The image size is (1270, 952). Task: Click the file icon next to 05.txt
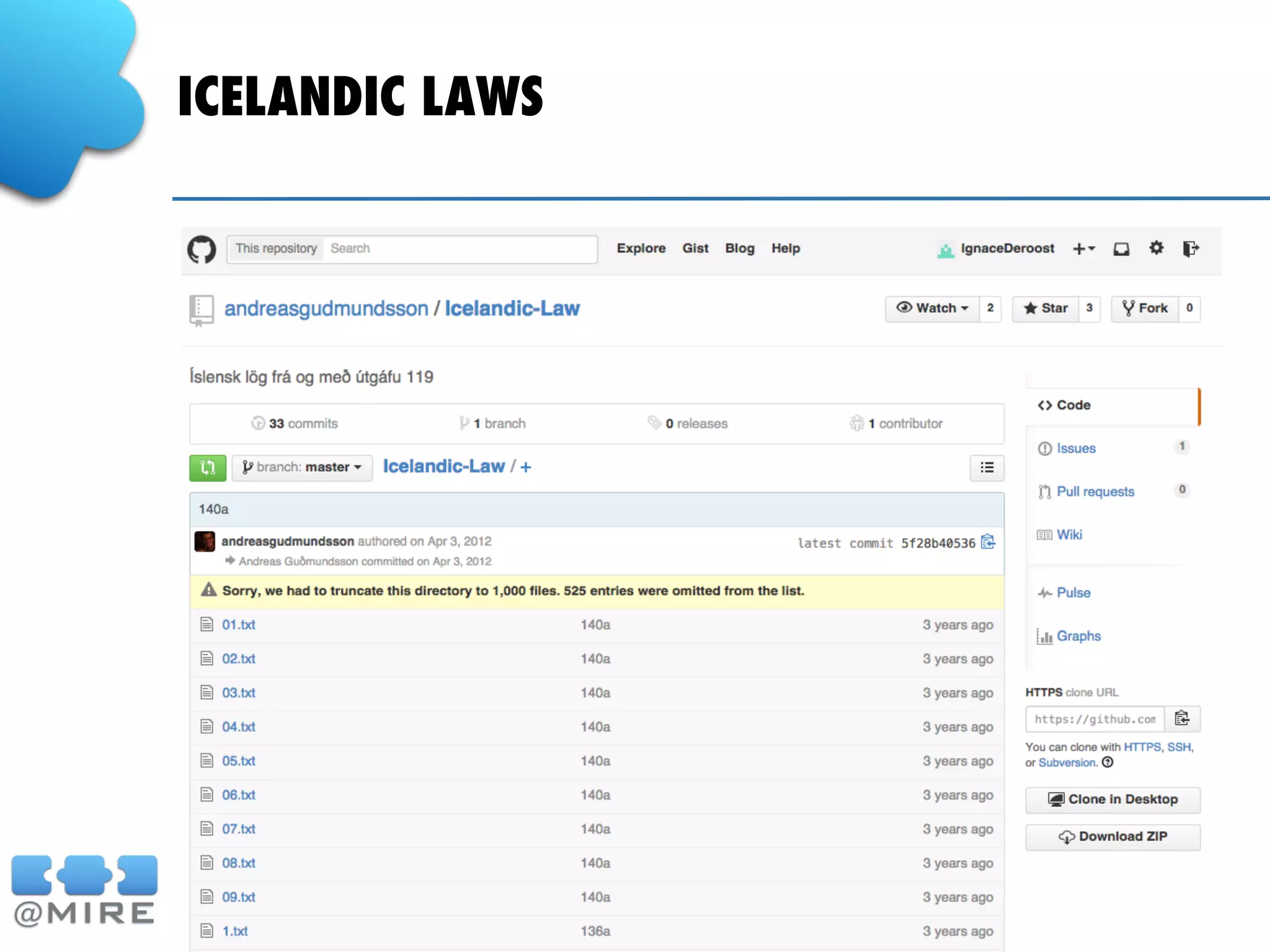coord(206,760)
